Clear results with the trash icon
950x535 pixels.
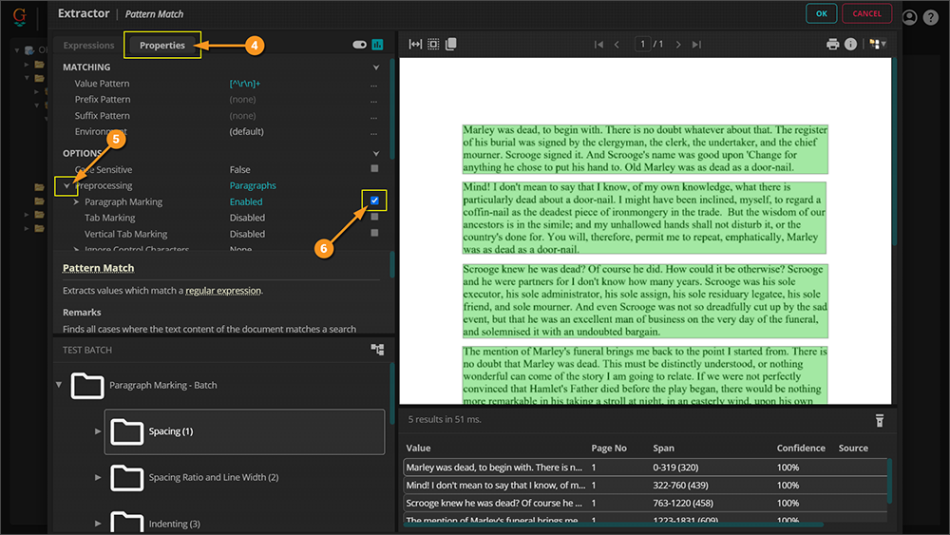coord(879,420)
